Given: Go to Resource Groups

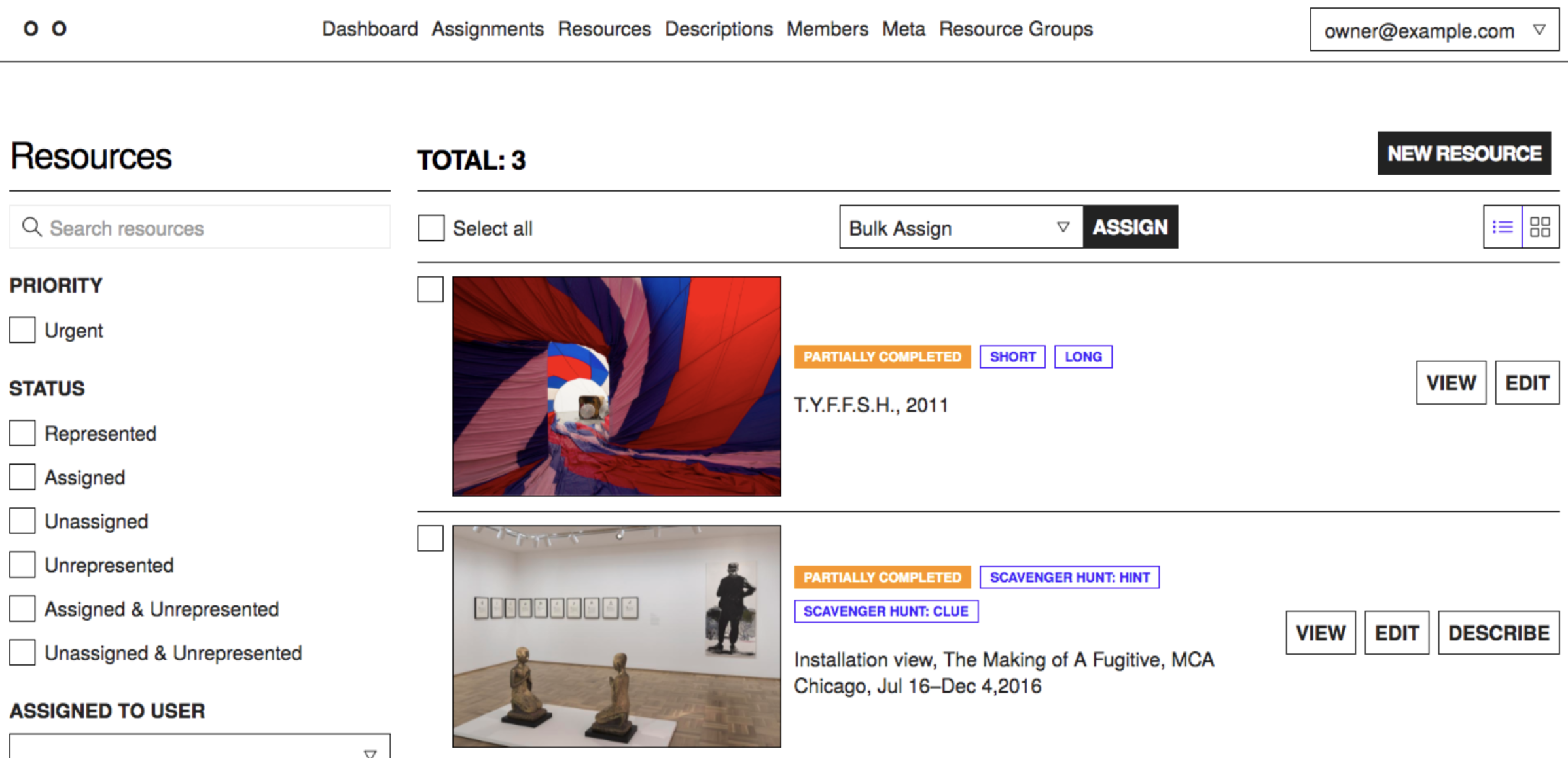Looking at the screenshot, I should (1016, 29).
